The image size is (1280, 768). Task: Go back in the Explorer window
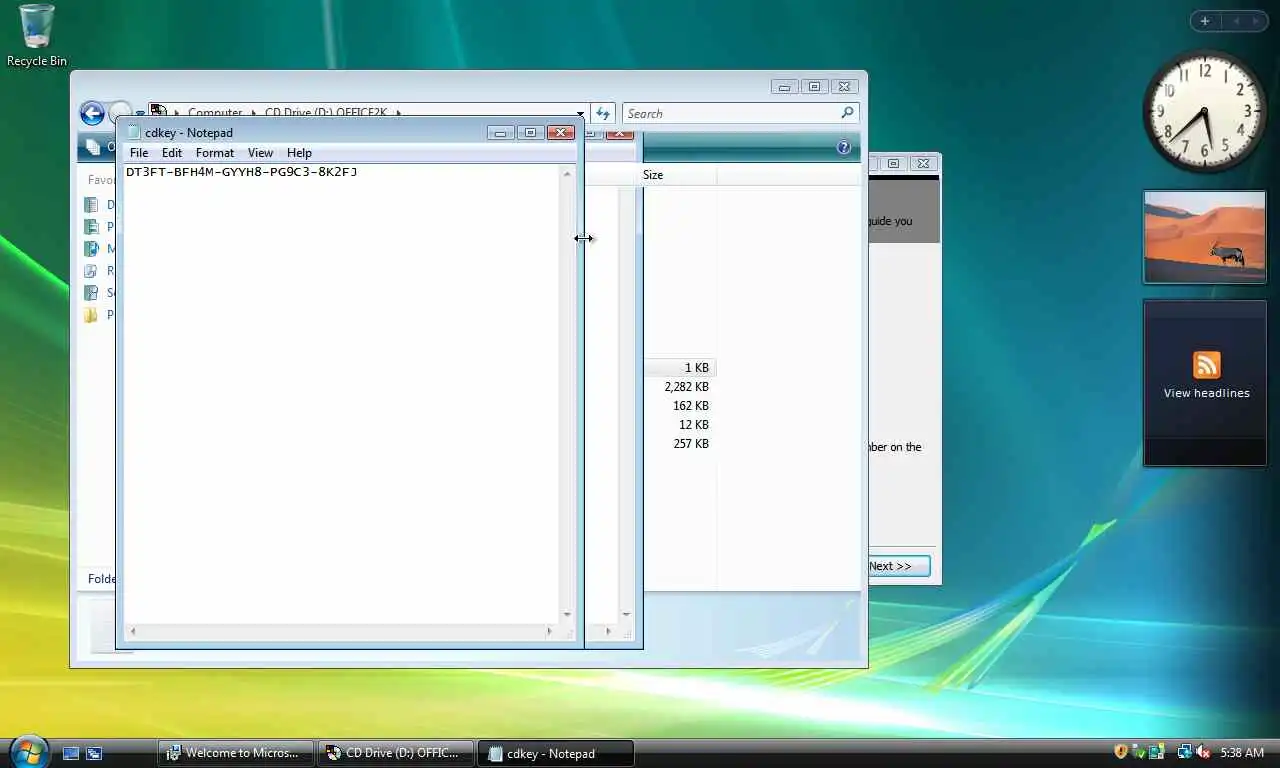[92, 114]
